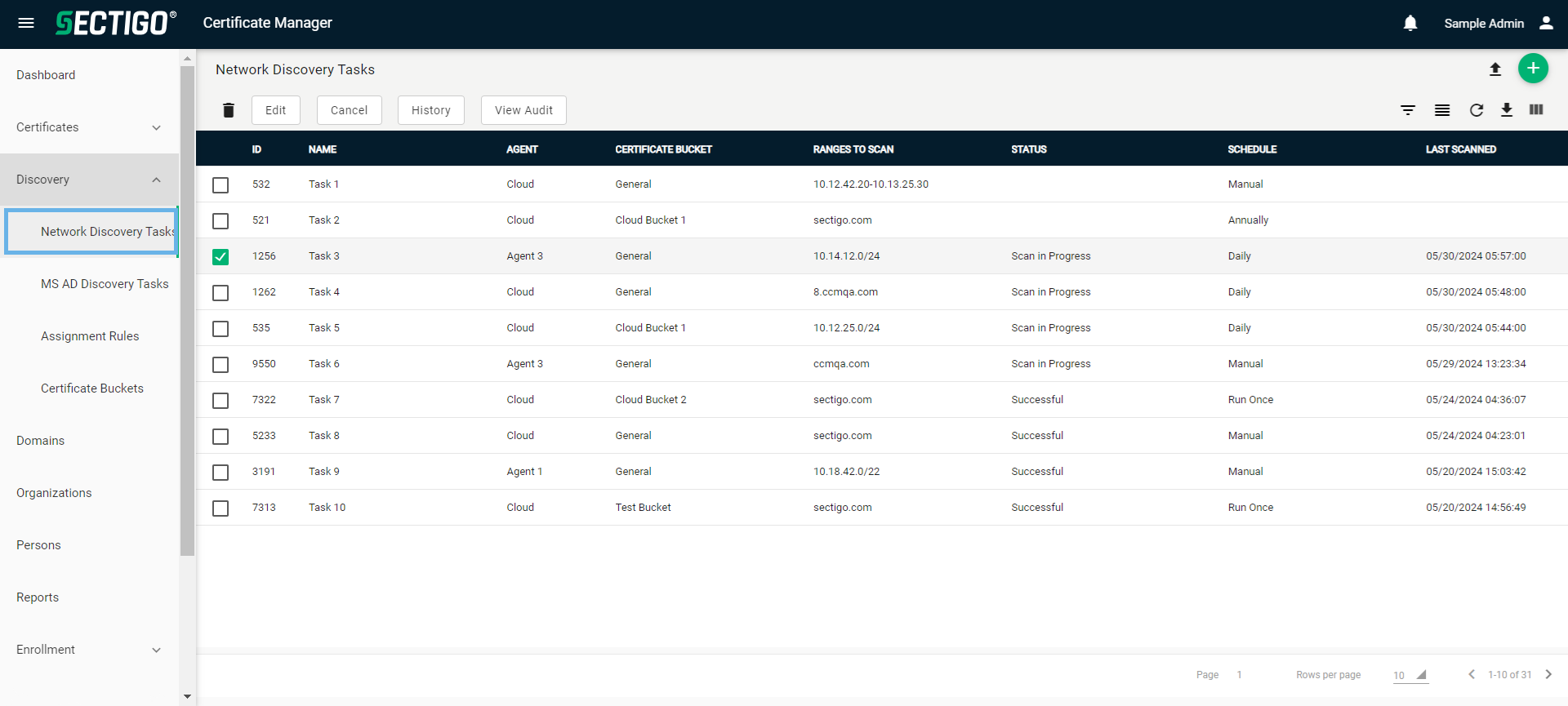The image size is (1568, 706).
Task: Click the Sample Admin account name
Action: (1484, 23)
